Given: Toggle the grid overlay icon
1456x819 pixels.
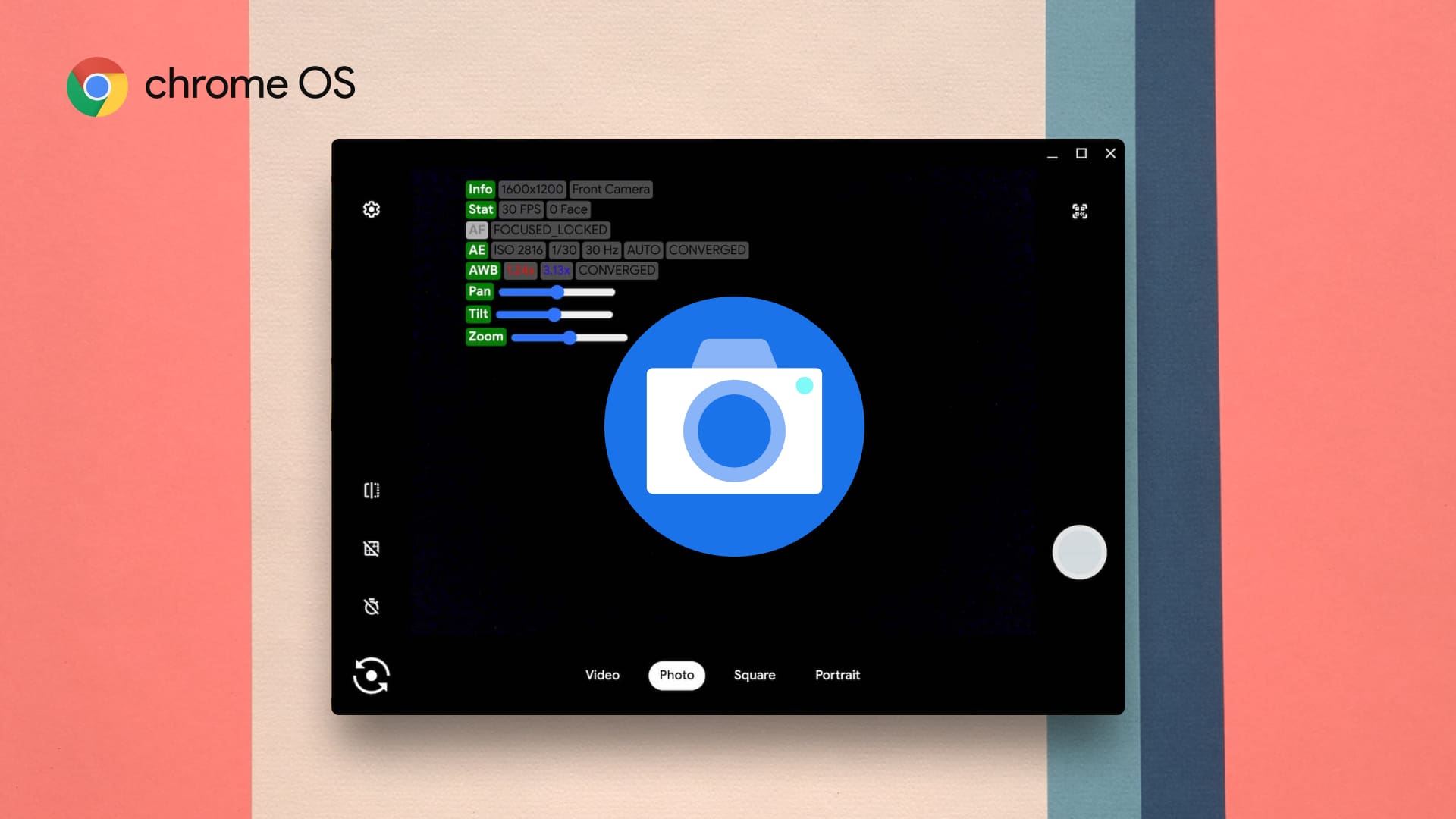Looking at the screenshot, I should tap(370, 548).
